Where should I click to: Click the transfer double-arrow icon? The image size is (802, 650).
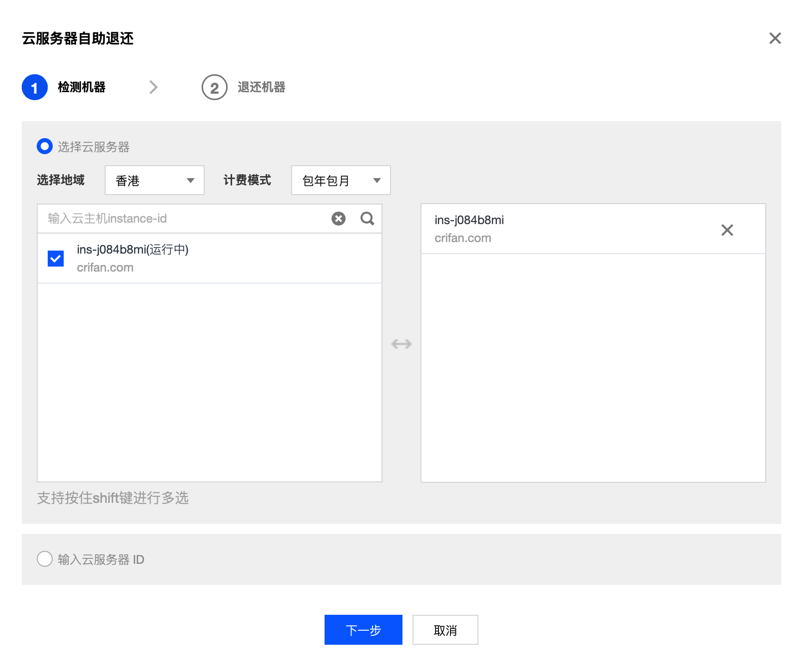[402, 344]
